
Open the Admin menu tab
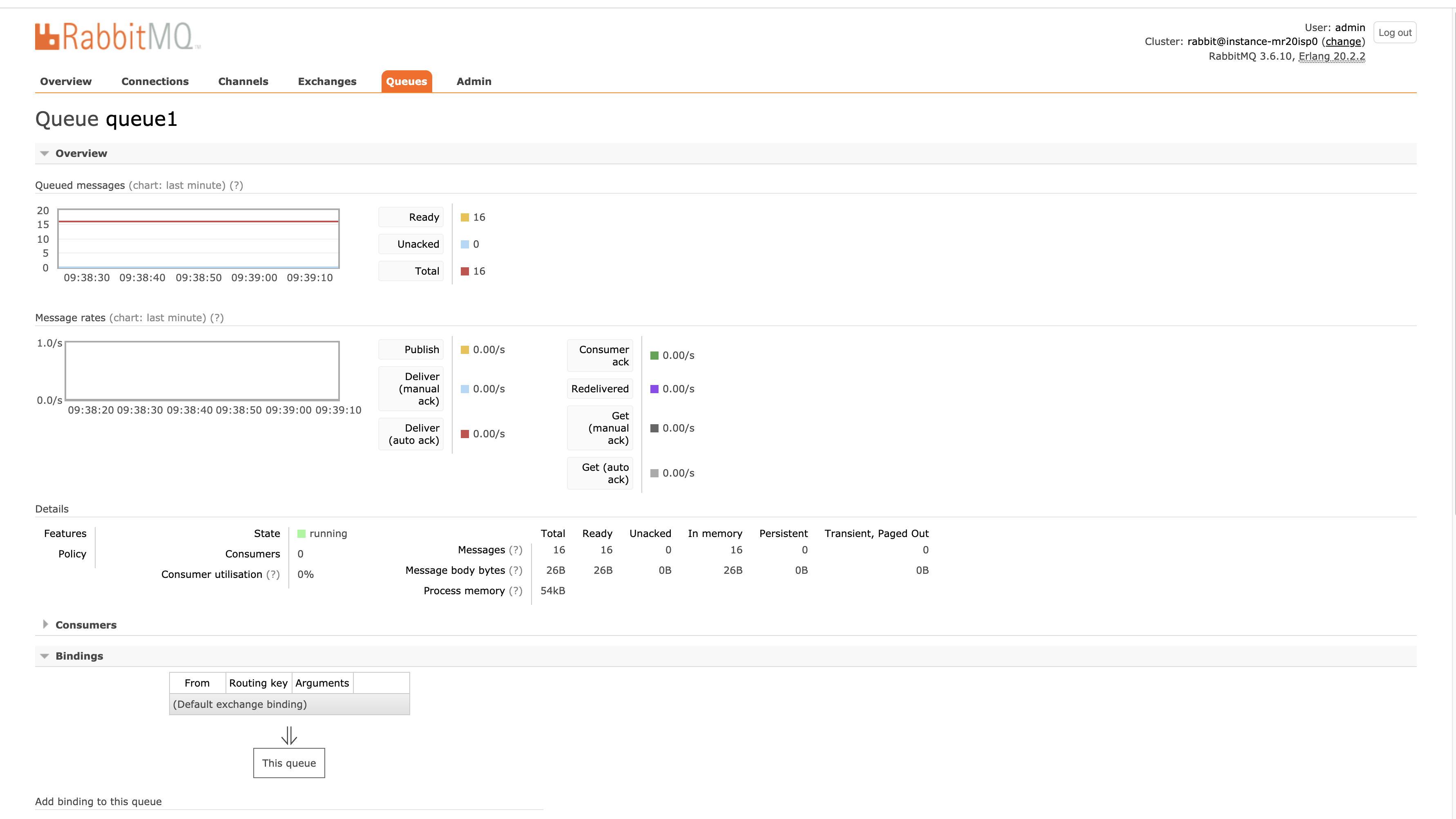click(x=473, y=81)
